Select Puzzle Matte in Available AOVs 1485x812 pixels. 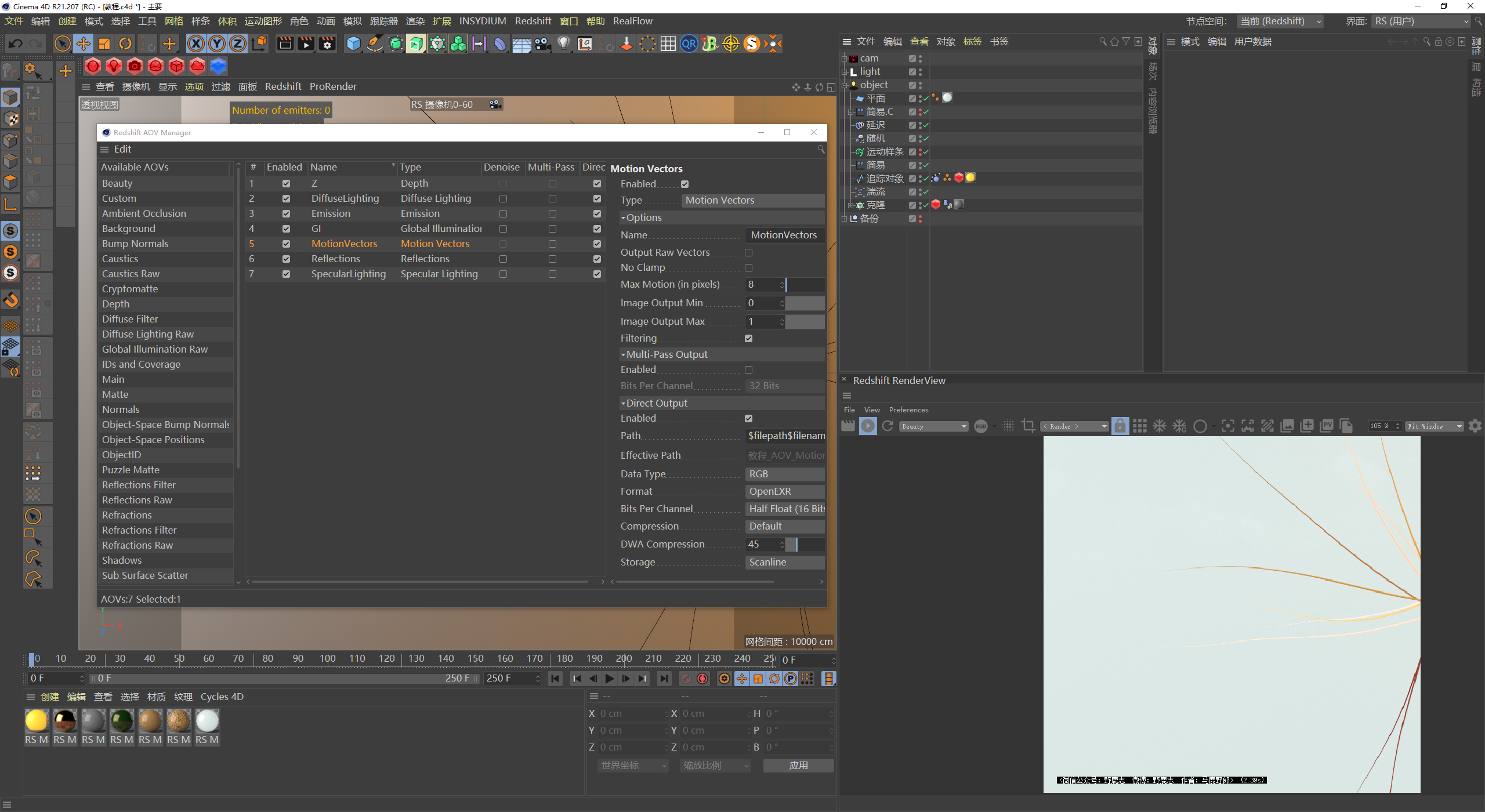tap(166, 470)
